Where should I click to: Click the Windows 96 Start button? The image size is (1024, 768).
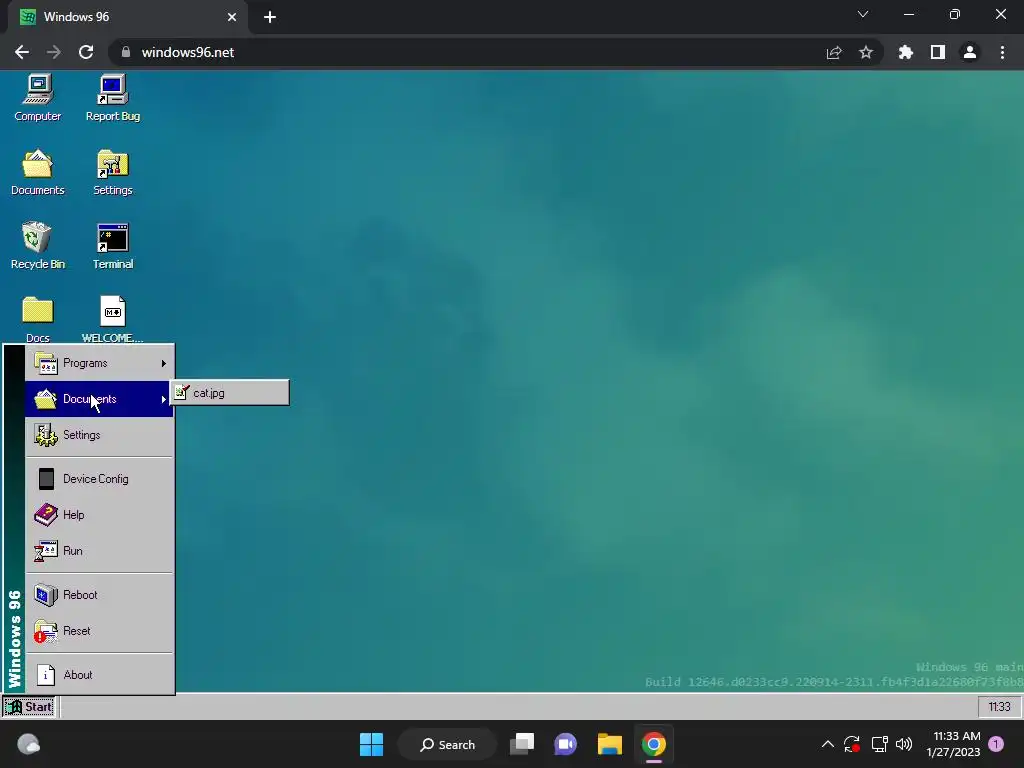(29, 707)
